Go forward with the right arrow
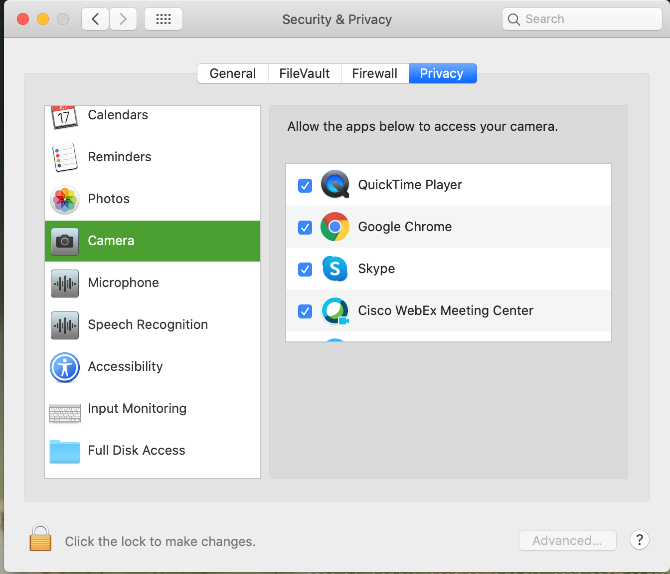Image resolution: width=670 pixels, height=574 pixels. [x=123, y=19]
